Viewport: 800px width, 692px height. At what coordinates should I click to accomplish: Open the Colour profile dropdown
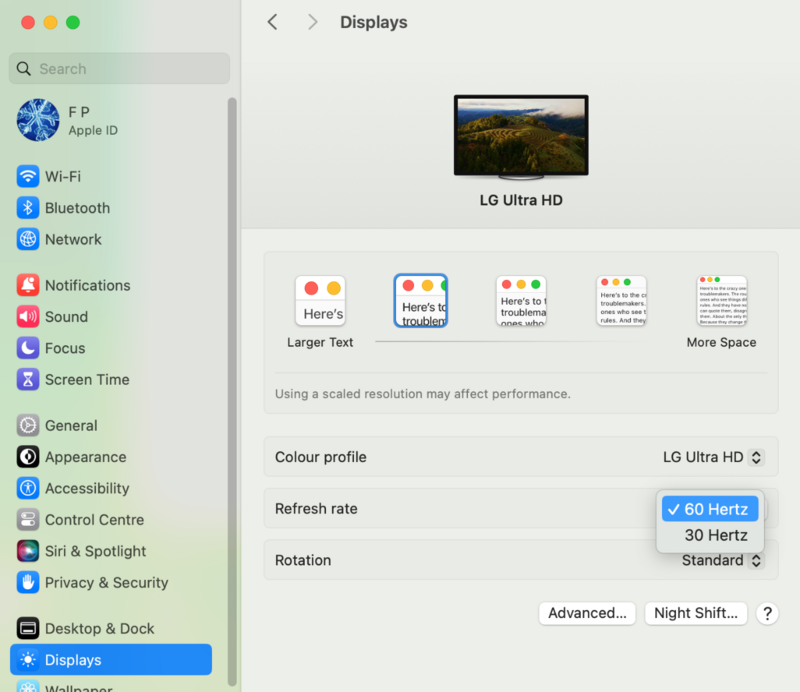click(713, 457)
